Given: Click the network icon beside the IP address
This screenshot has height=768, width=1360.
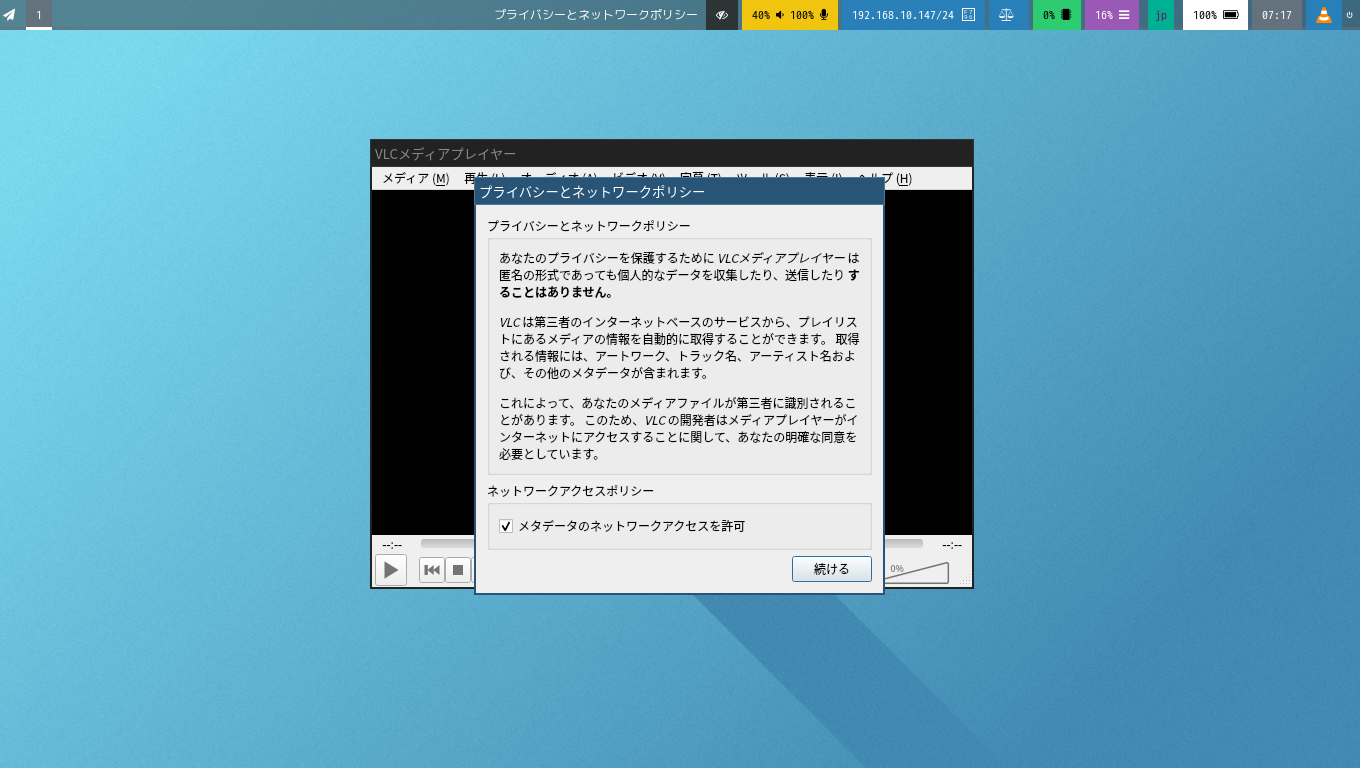Looking at the screenshot, I should tap(968, 15).
